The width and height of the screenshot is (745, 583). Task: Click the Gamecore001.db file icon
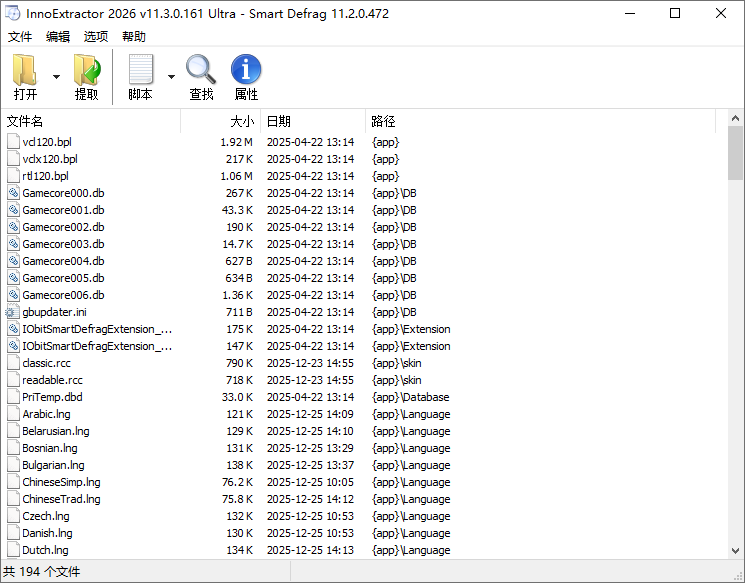[13, 210]
